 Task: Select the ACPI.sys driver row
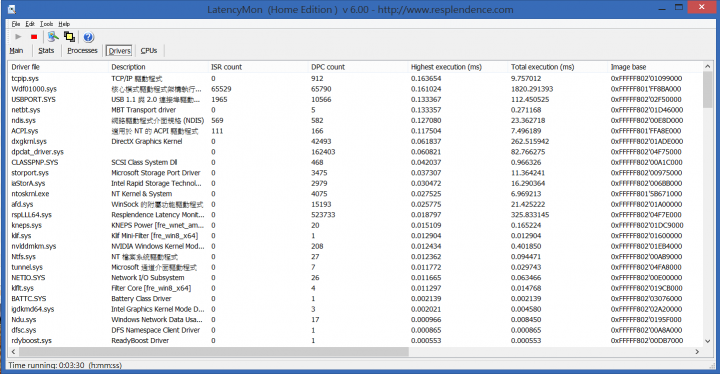click(355, 131)
